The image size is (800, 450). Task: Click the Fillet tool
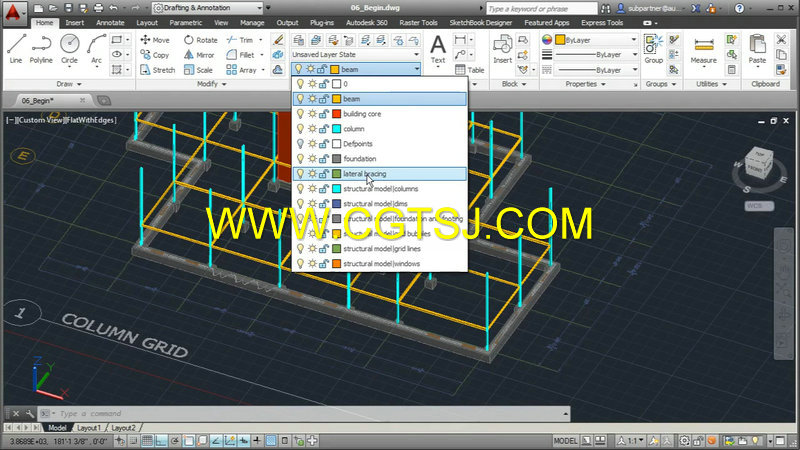click(241, 55)
